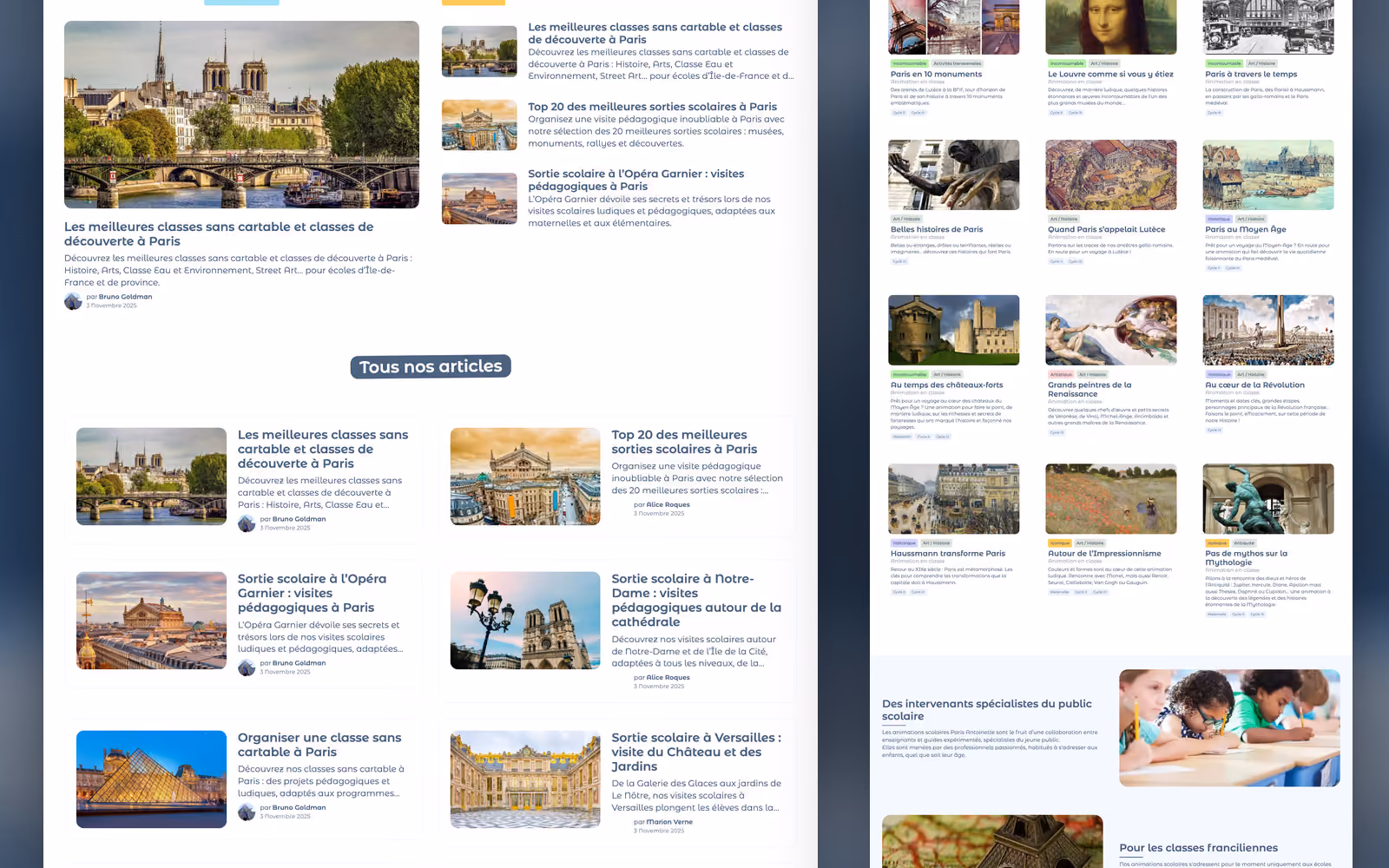Click the Notre-Dame towers with lamppost thumbnail
Screen dimensions: 1389x868
click(525, 621)
